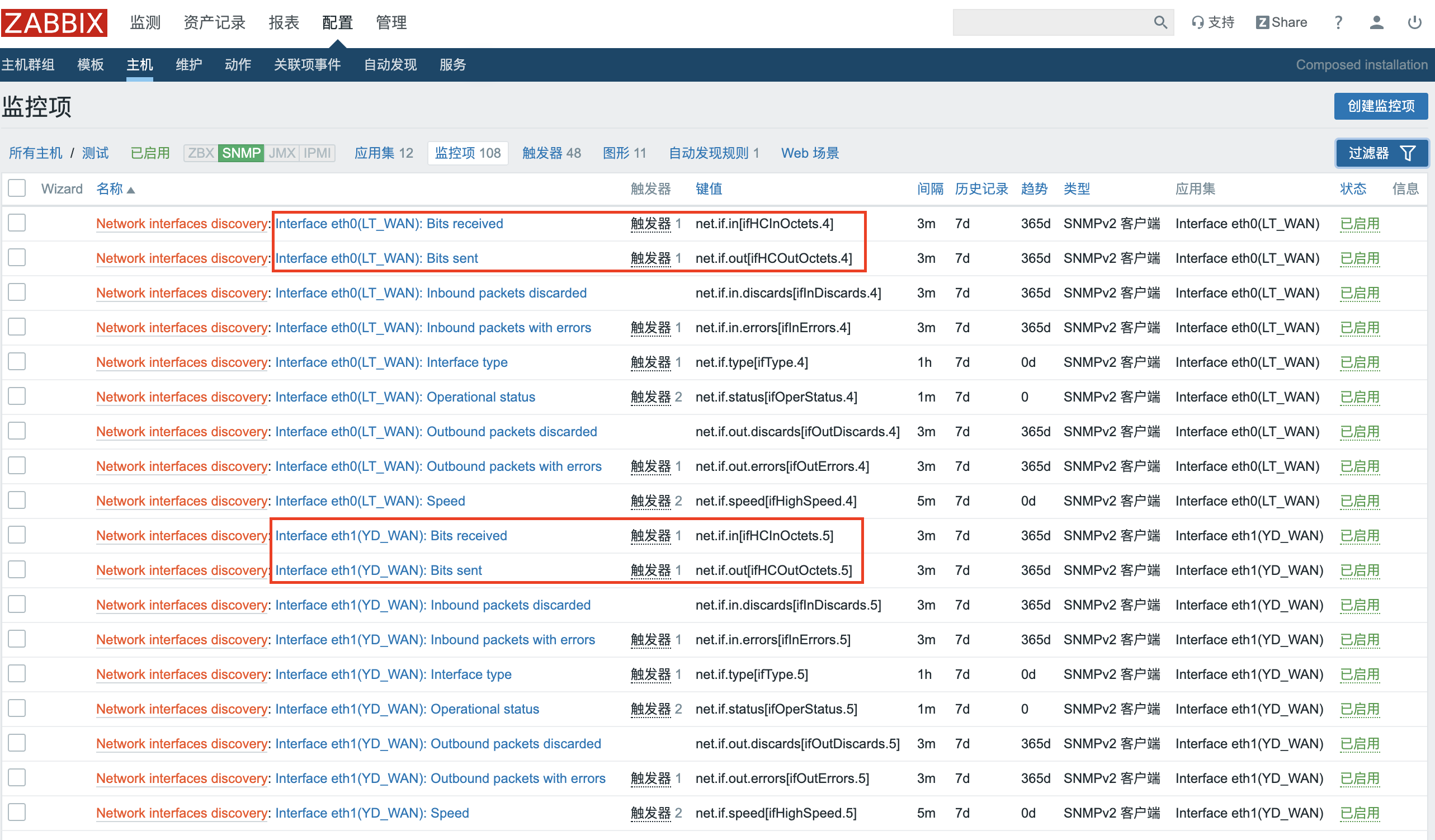
Task: Check the eth0 Bits received row checkbox
Action: [17, 223]
